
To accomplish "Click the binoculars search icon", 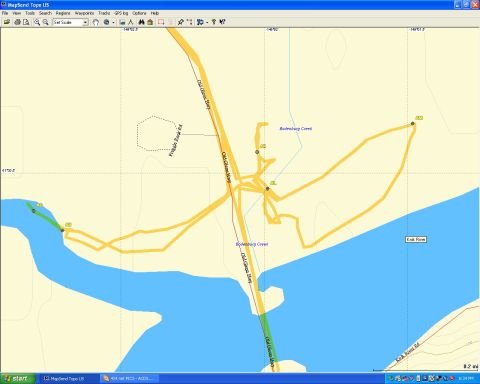I will (x=142, y=22).
